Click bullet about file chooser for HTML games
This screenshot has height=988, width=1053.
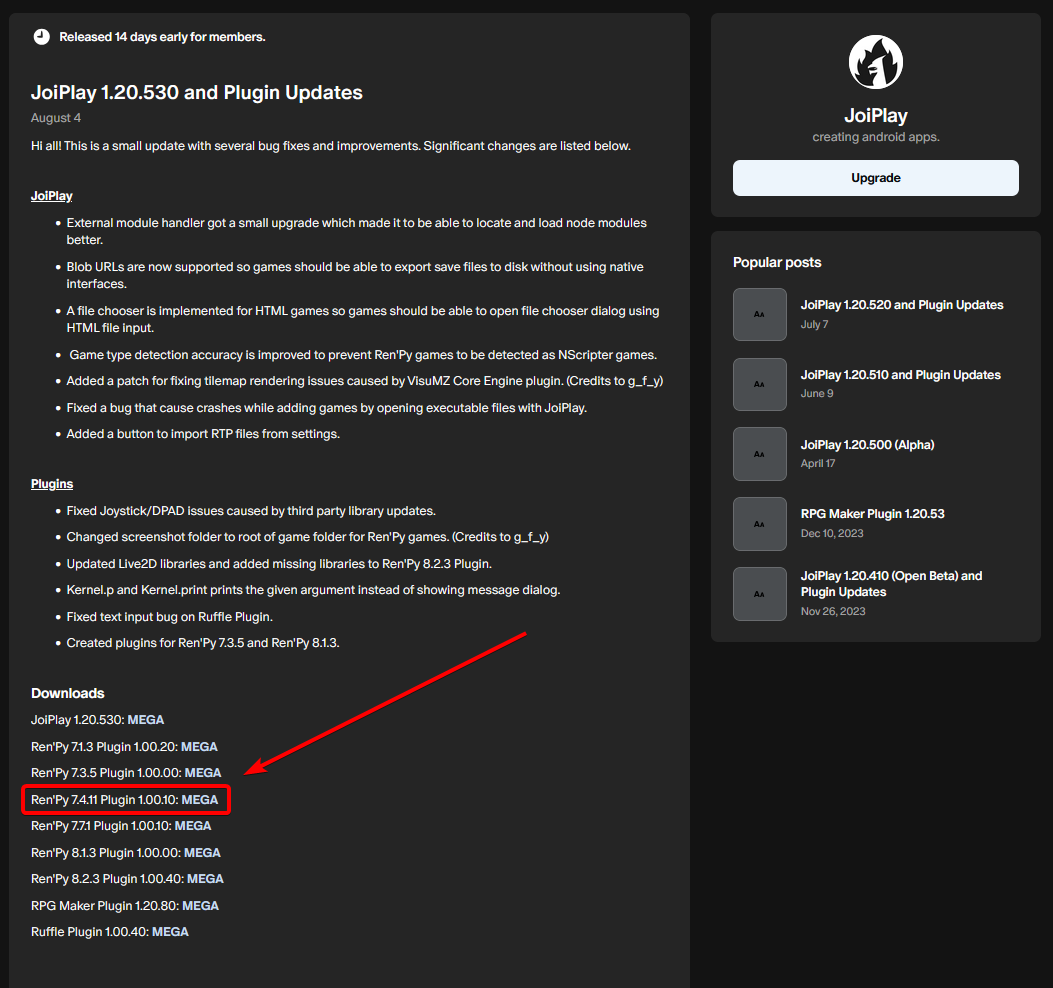(x=363, y=320)
